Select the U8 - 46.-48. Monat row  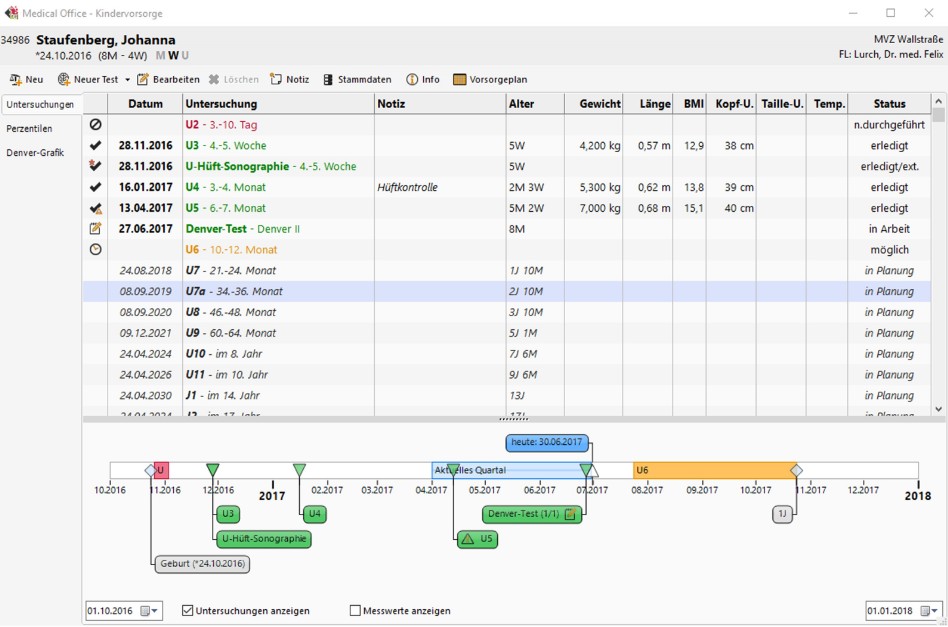click(x=507, y=312)
